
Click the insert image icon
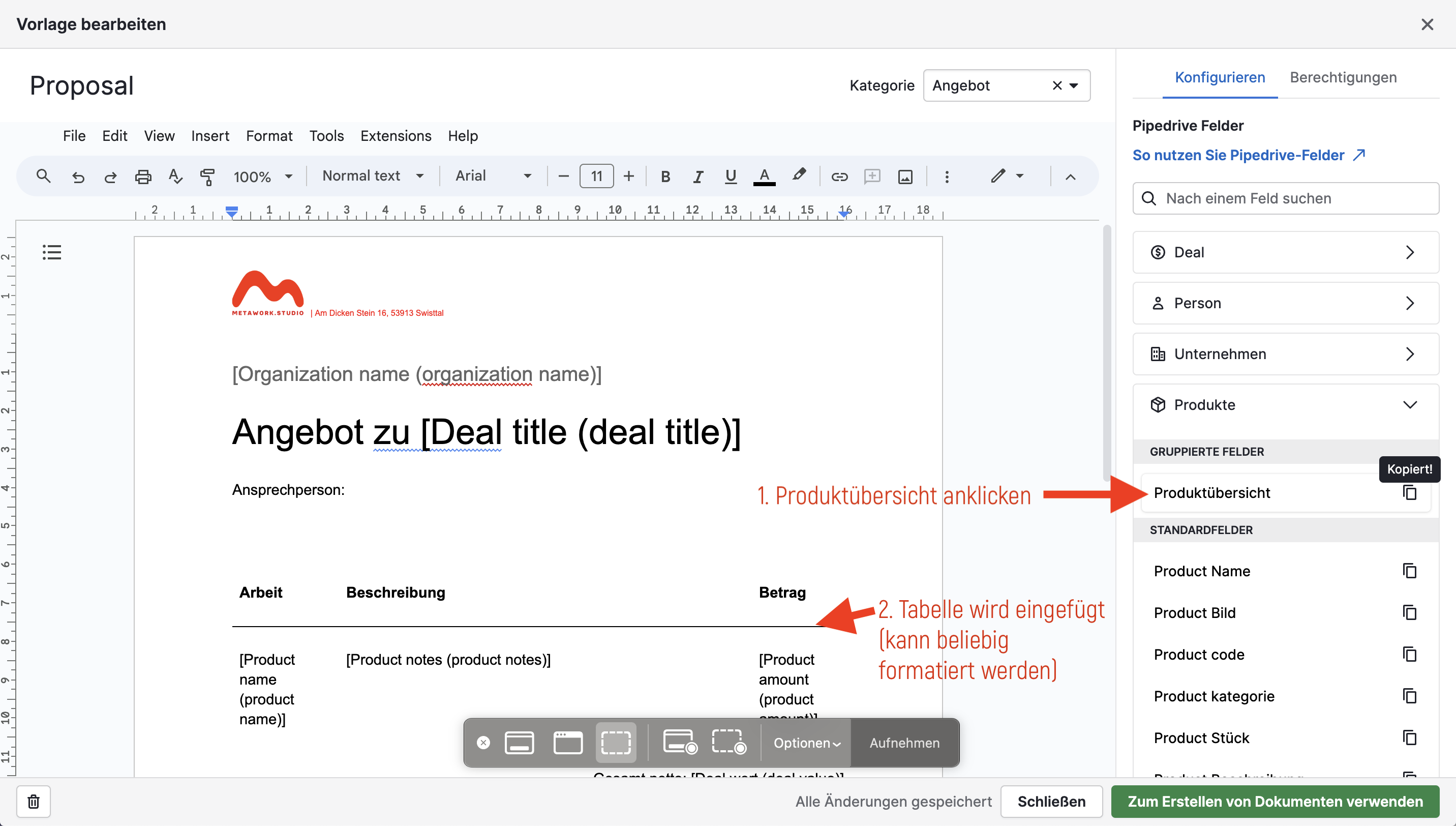pyautogui.click(x=905, y=176)
